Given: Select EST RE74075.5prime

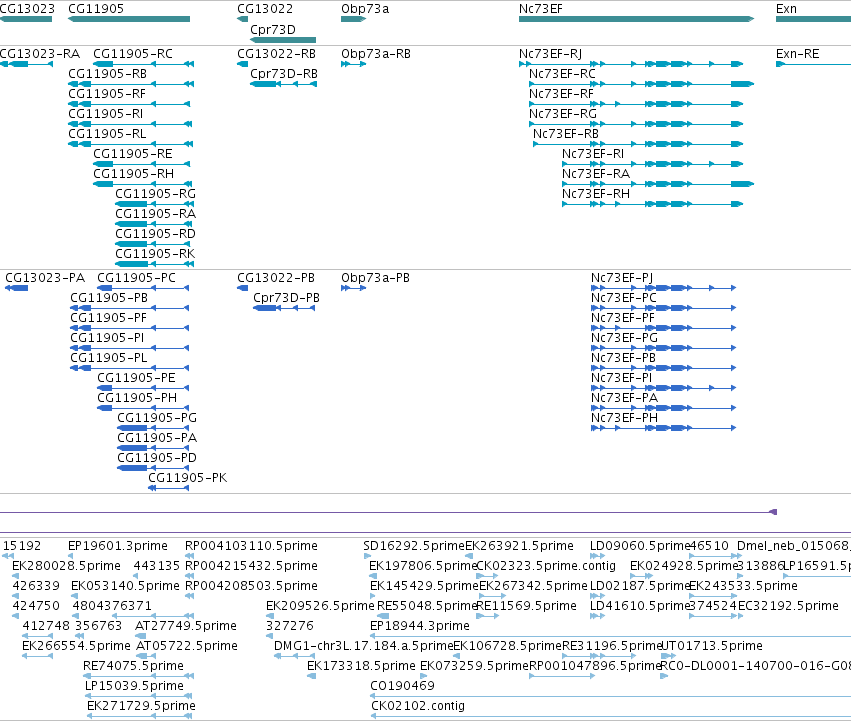Looking at the screenshot, I should pos(133,666).
